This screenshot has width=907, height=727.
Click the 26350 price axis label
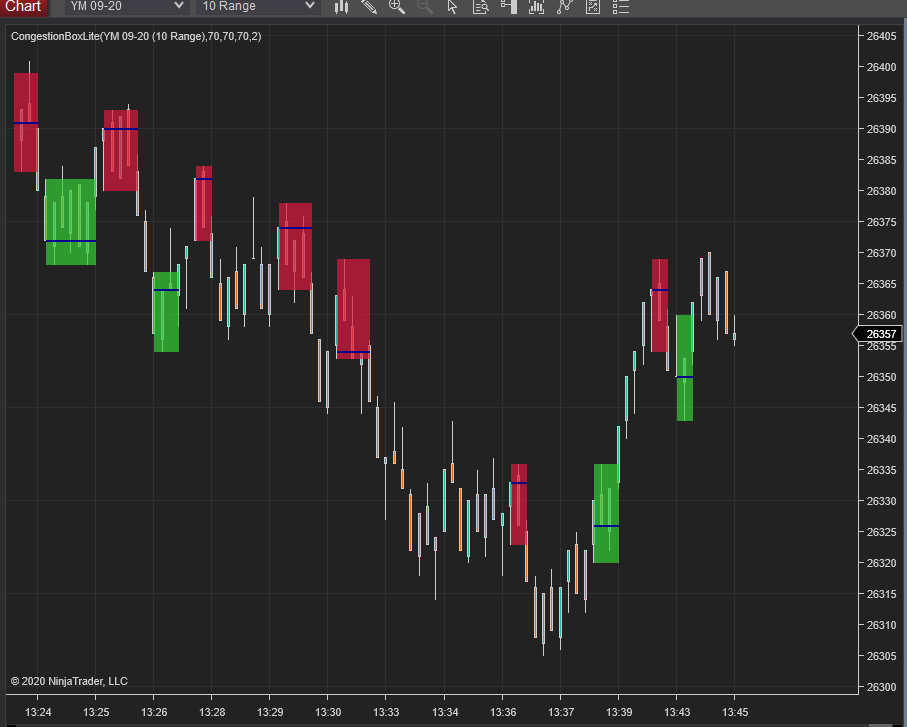[881, 377]
